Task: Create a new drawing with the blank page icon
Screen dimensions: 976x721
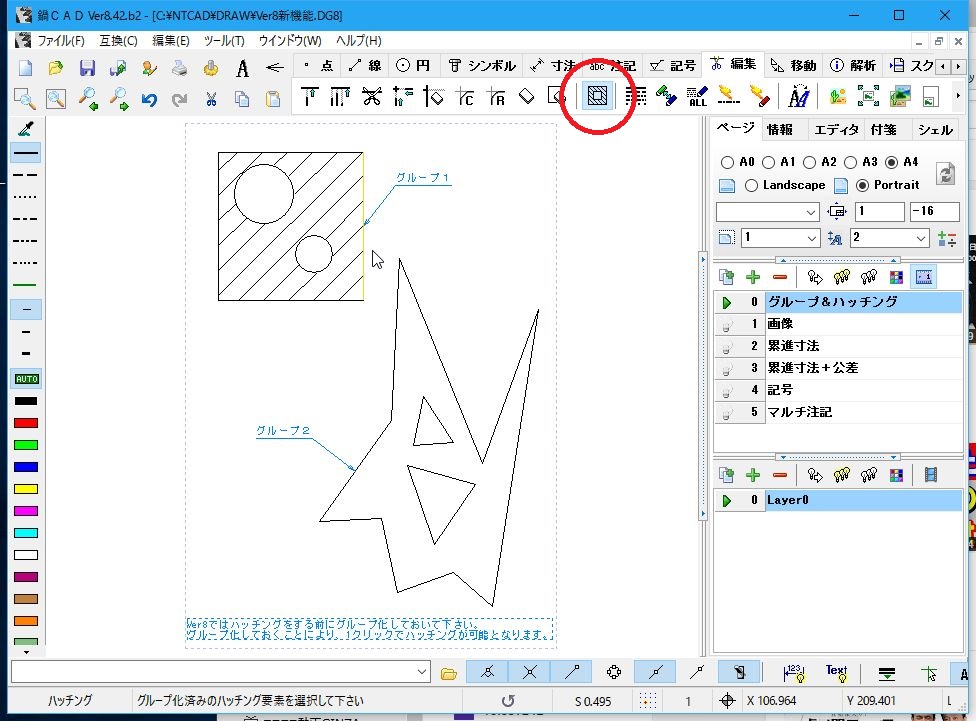Action: click(26, 67)
